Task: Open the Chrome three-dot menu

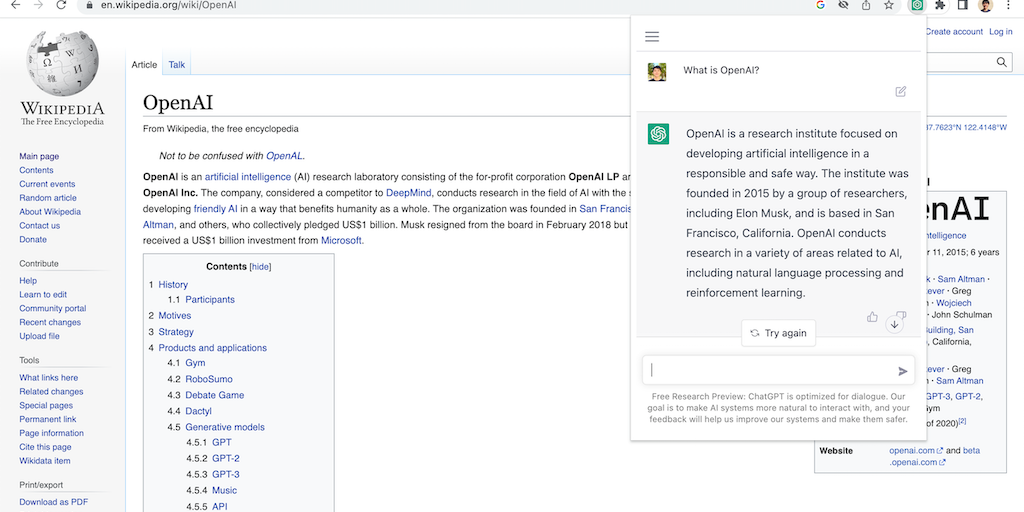Action: 1009,6
